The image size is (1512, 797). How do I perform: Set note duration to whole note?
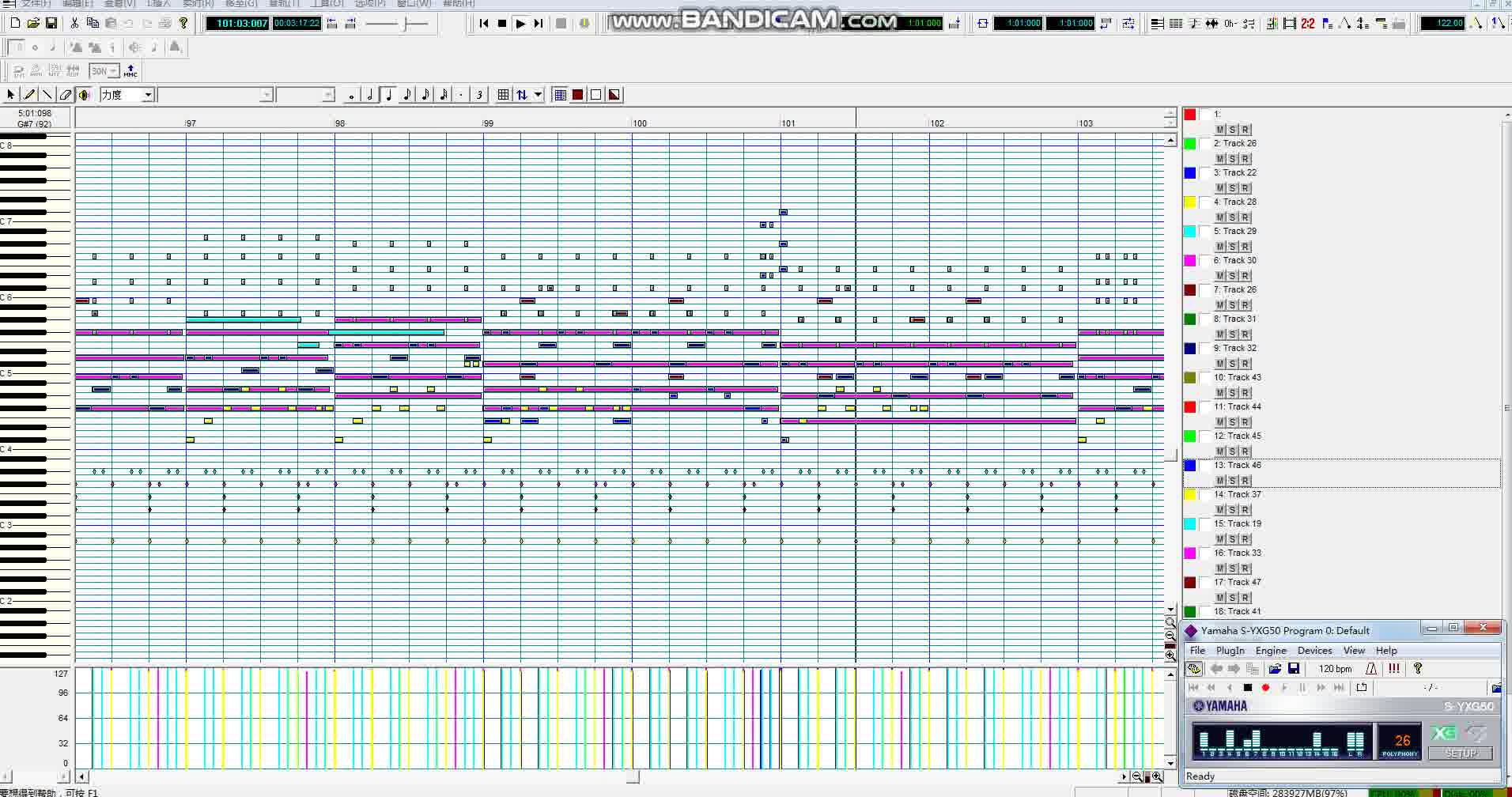coord(351,95)
